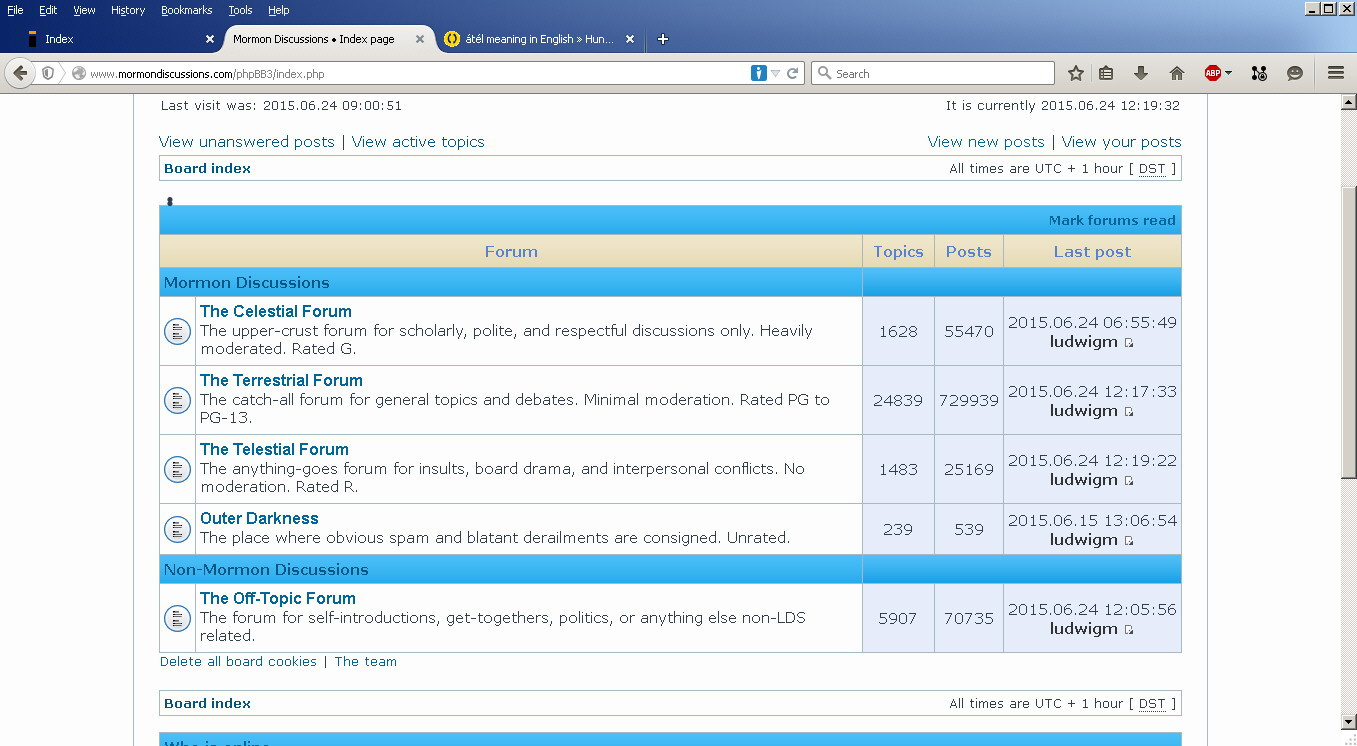The height and width of the screenshot is (746, 1357).
Task: View latest post icon in Telestial Forum row
Action: coord(1129,481)
